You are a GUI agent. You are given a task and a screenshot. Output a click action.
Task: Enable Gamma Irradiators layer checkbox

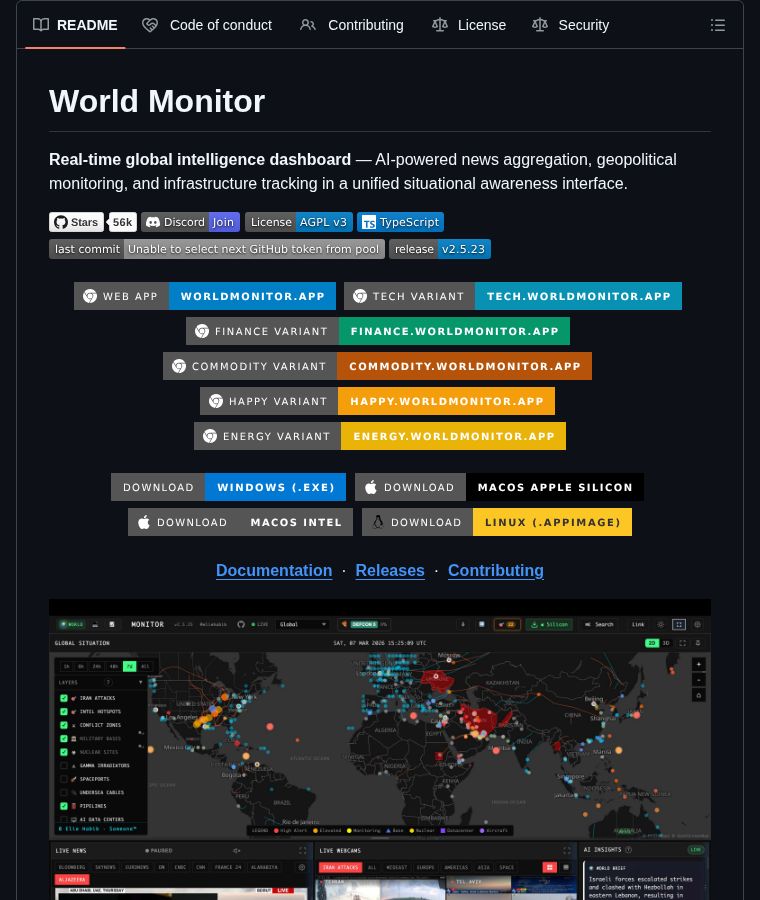[64, 766]
